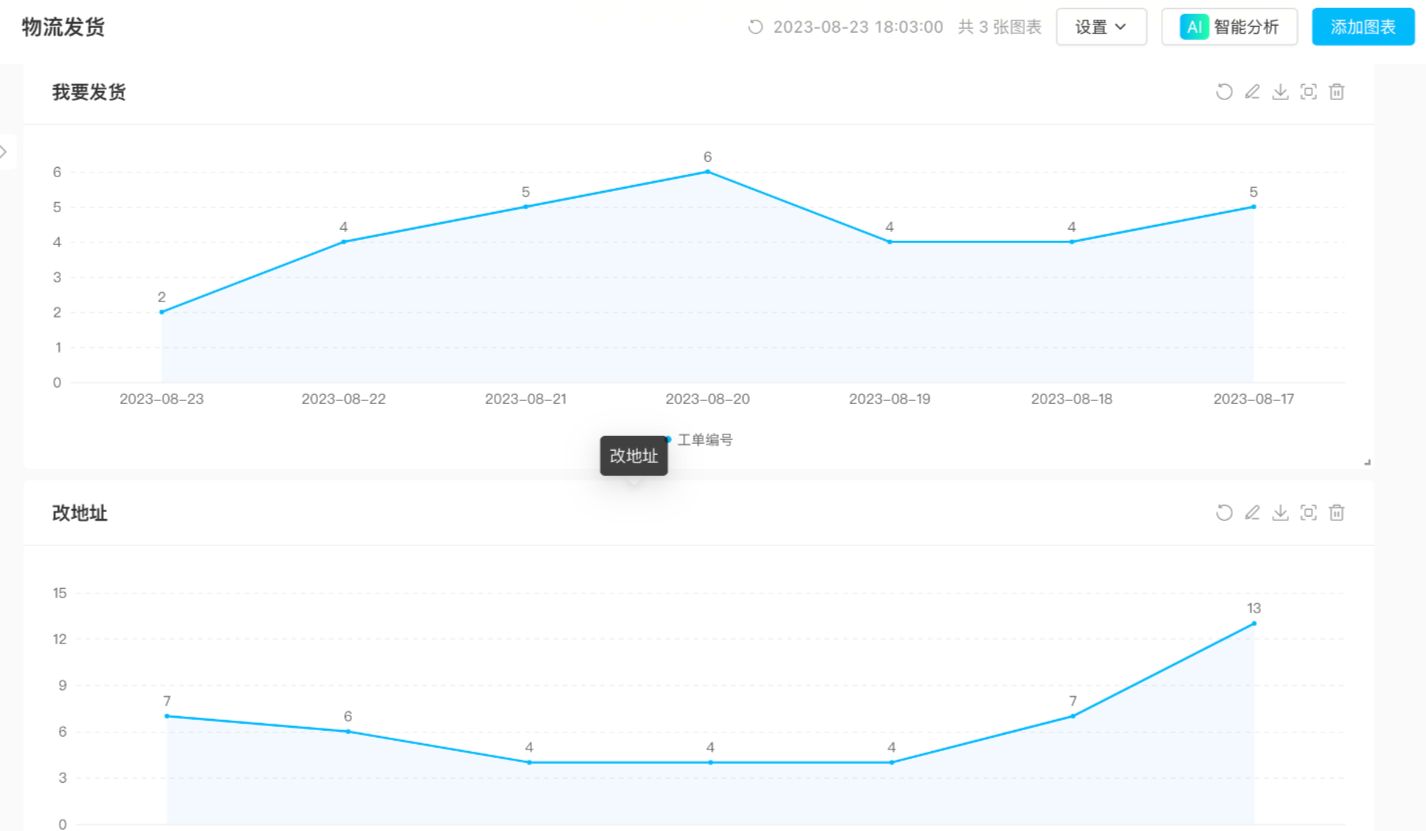Click the 我要发货 chart title
The height and width of the screenshot is (831, 1426).
click(89, 92)
